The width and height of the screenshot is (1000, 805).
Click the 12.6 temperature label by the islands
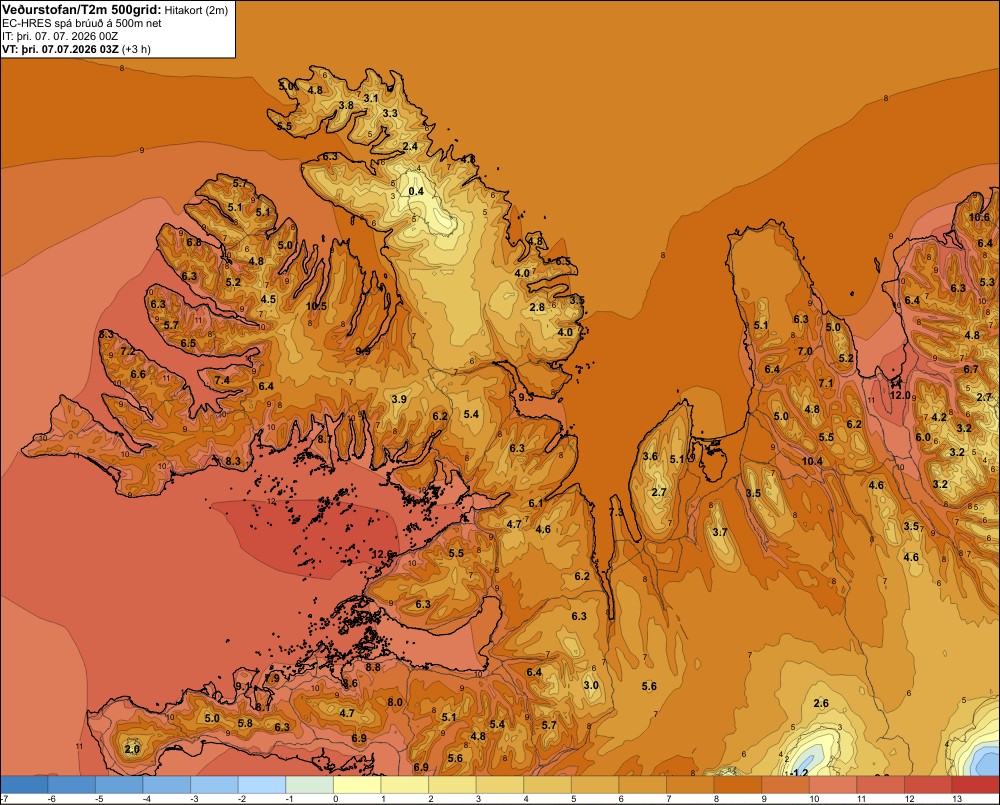pos(383,554)
